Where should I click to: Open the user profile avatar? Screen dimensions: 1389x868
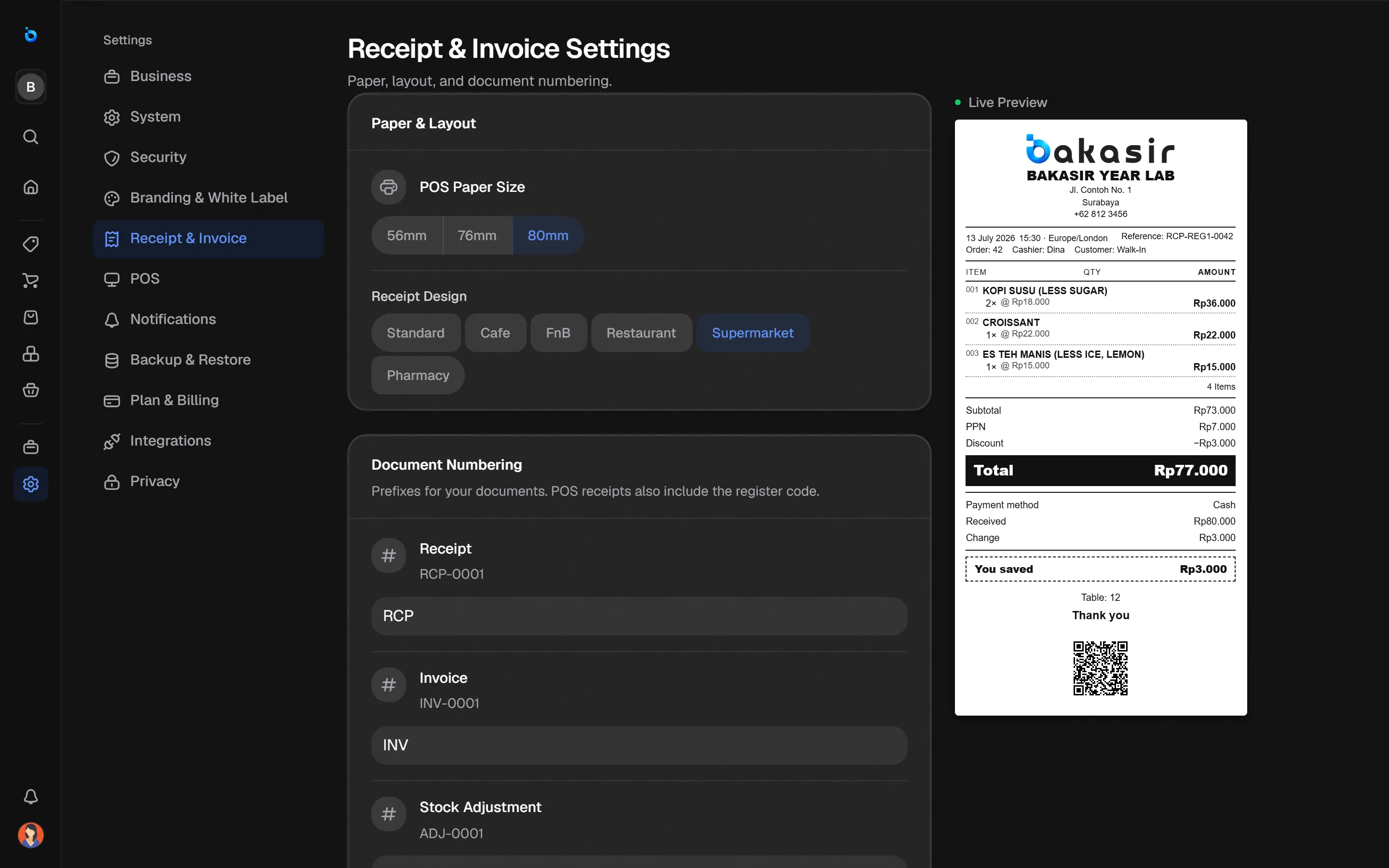tap(30, 835)
